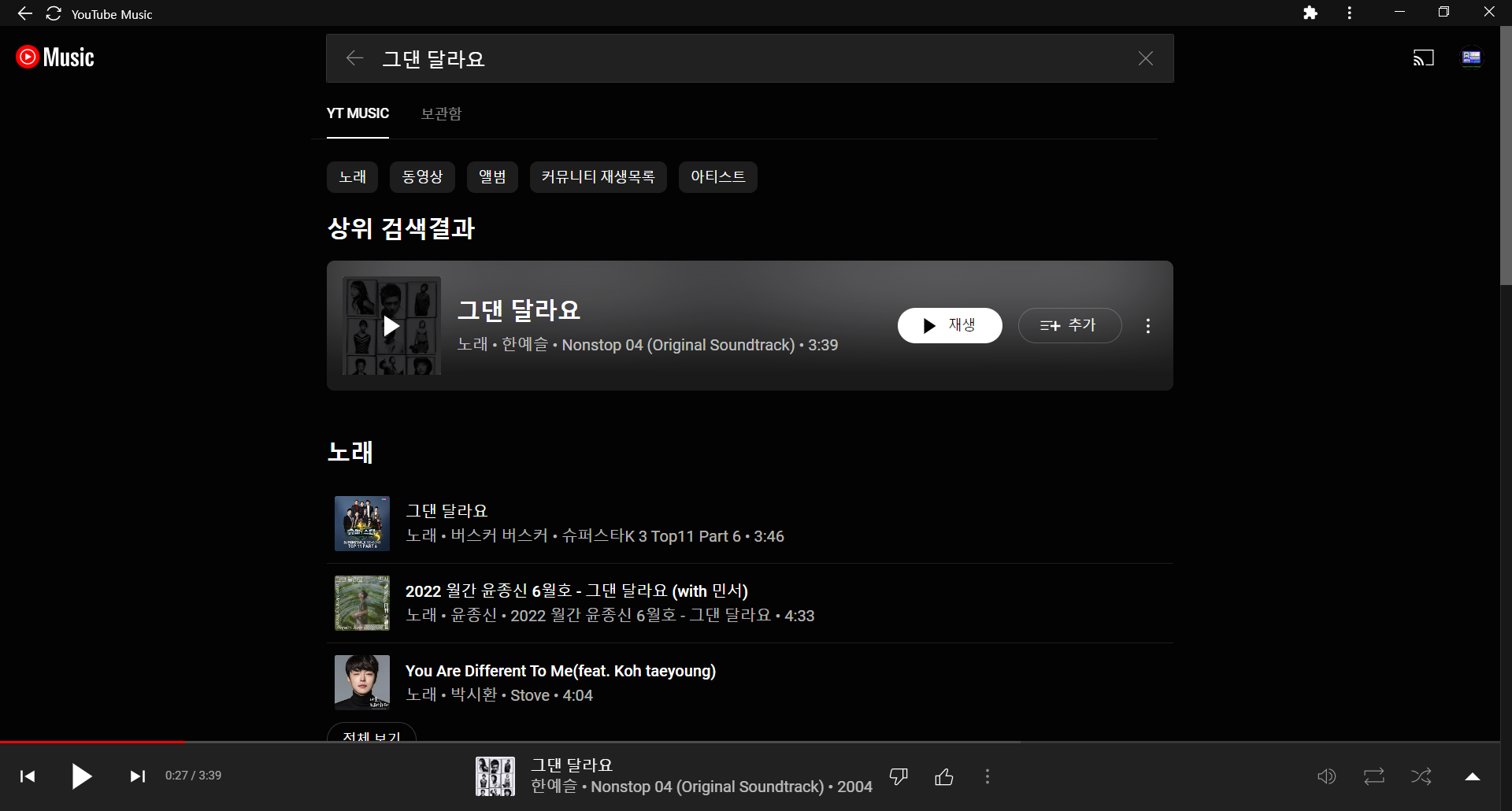Toggle repeat mode in the player bar

[x=1374, y=776]
